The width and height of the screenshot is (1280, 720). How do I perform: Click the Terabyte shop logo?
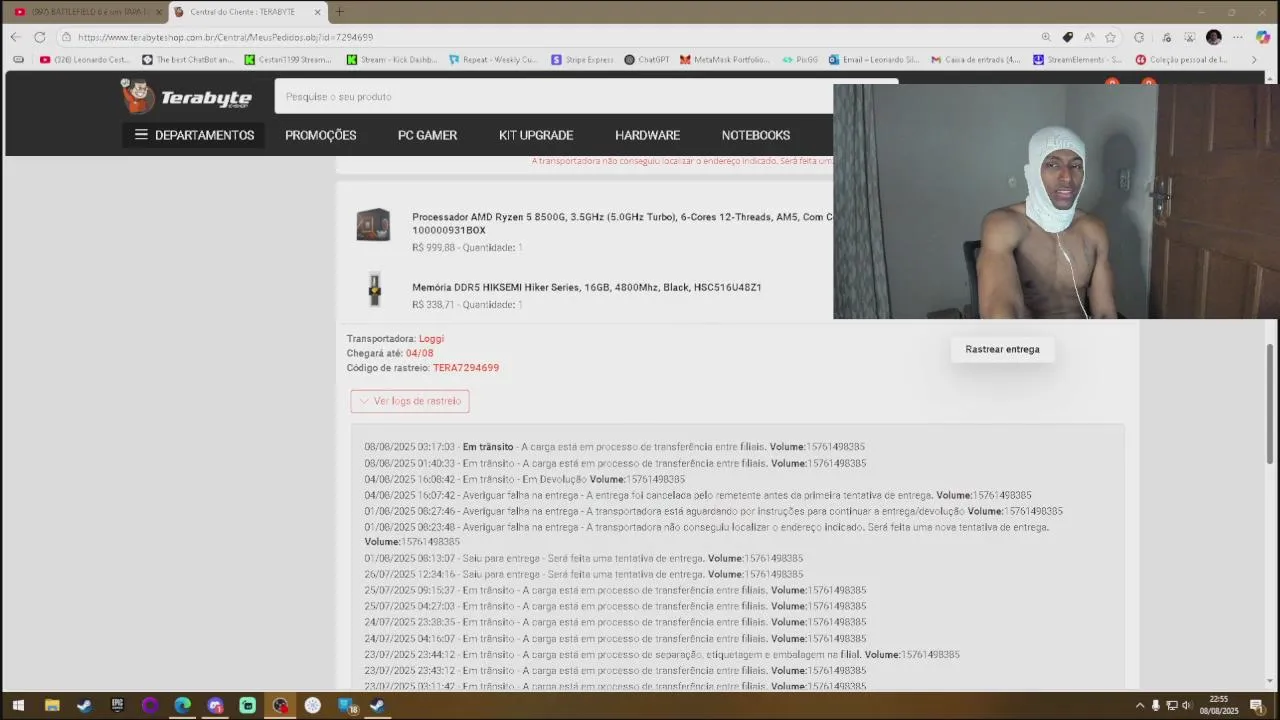point(186,96)
